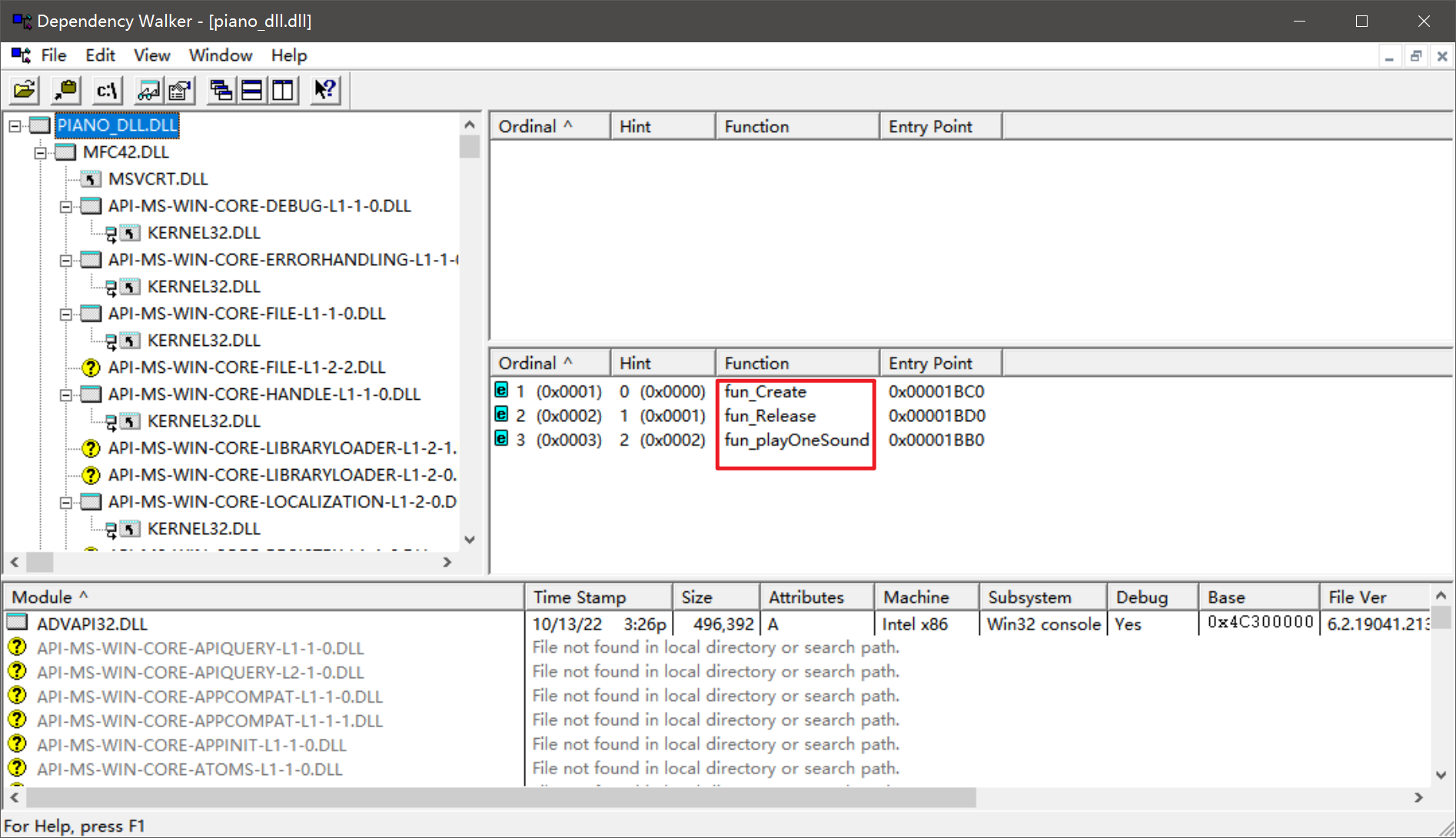Click the module tree vertical scrollbar down arrow

point(470,540)
